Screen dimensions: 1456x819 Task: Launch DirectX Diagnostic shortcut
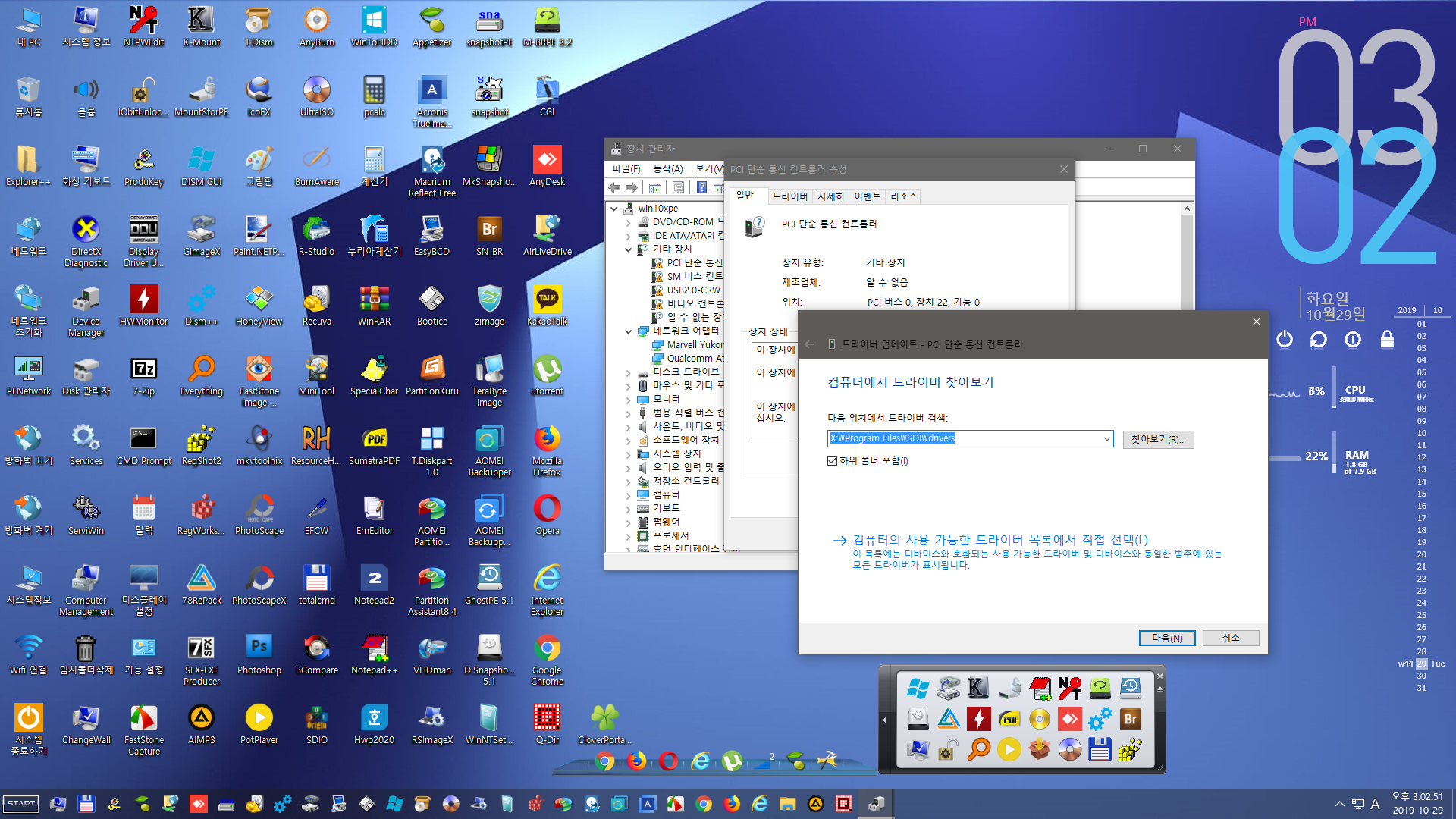click(x=86, y=241)
